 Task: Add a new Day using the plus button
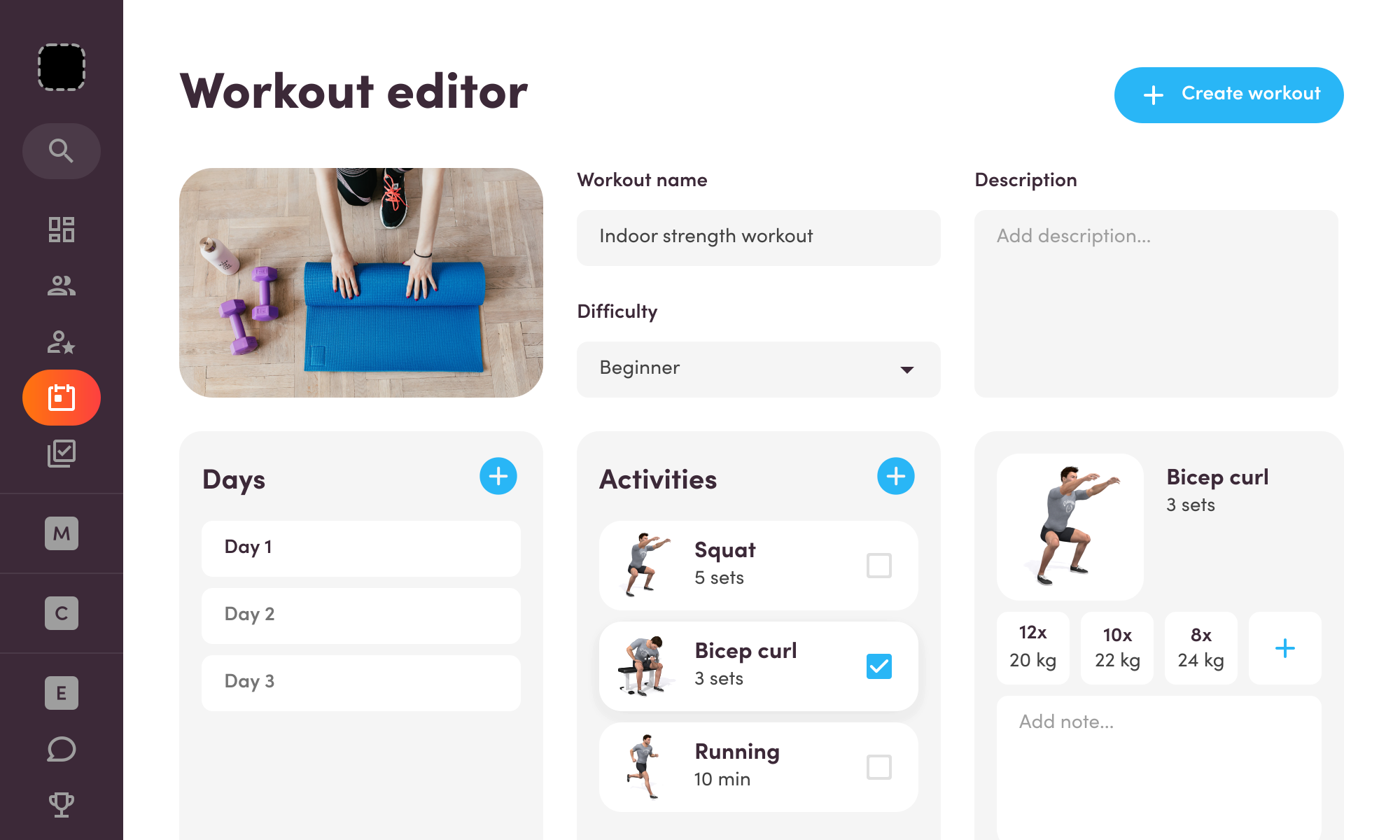(499, 476)
